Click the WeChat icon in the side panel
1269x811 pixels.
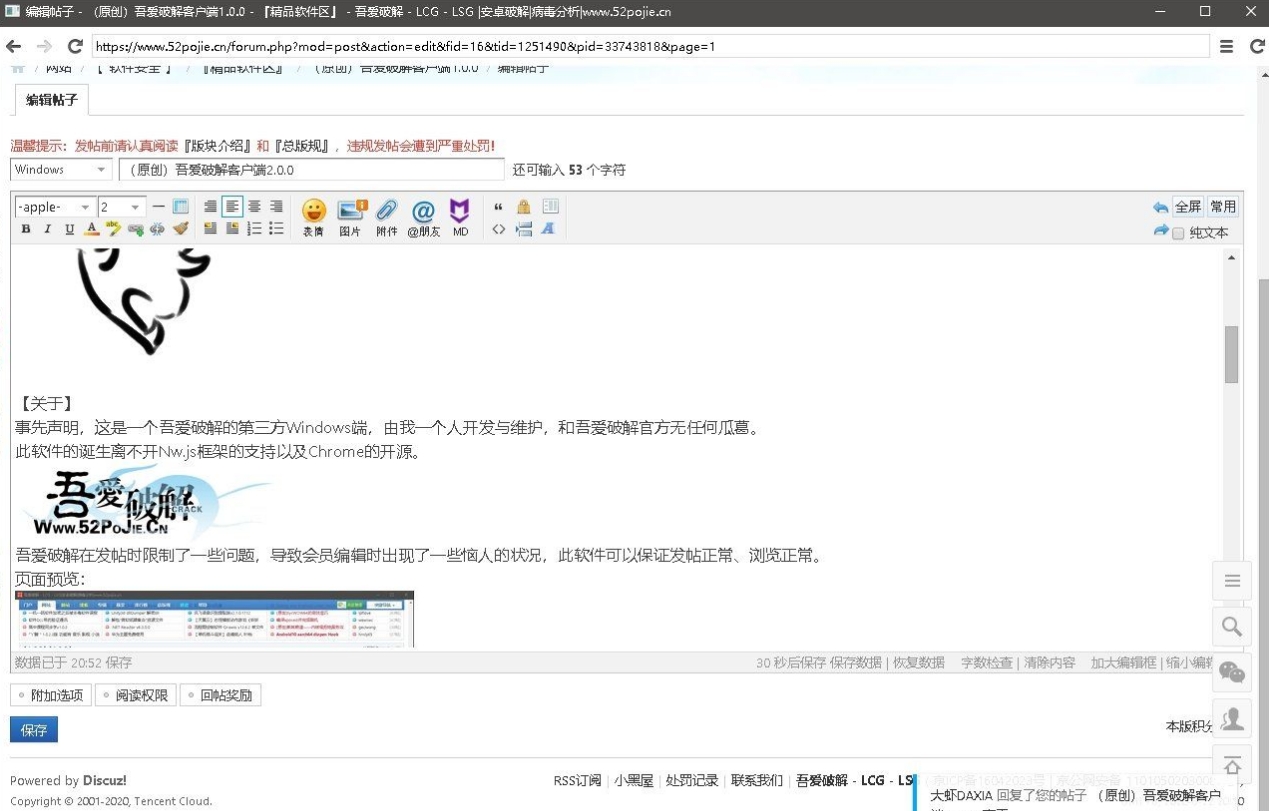pos(1232,672)
